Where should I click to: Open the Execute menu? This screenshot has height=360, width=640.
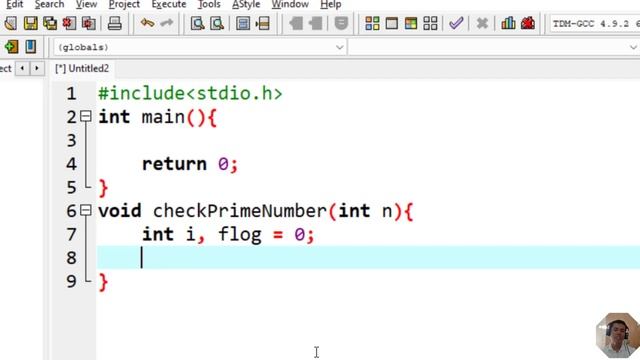click(169, 4)
